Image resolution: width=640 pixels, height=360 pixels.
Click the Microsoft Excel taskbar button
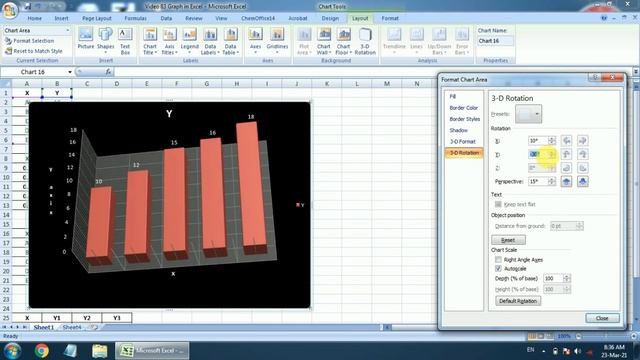(153, 351)
